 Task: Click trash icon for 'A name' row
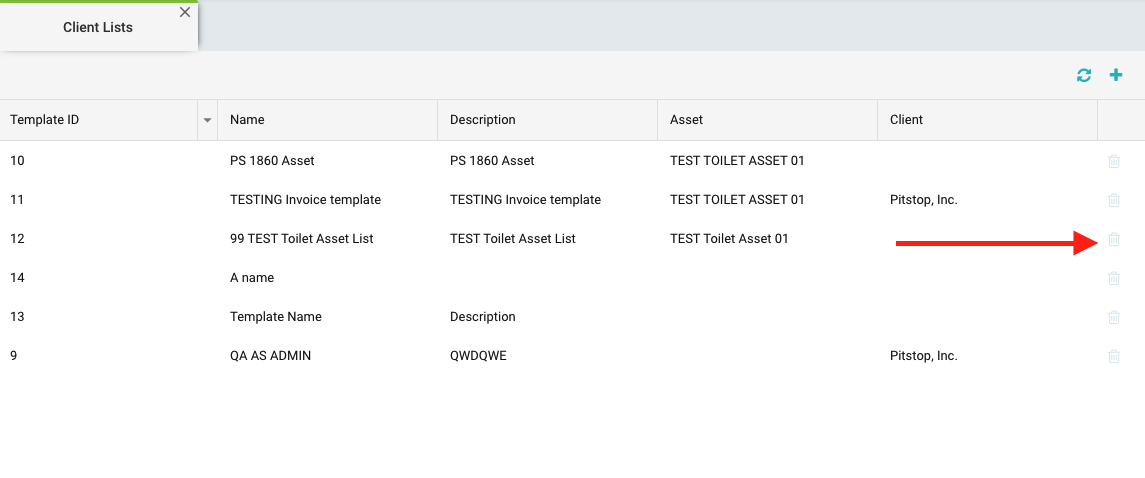(1114, 278)
